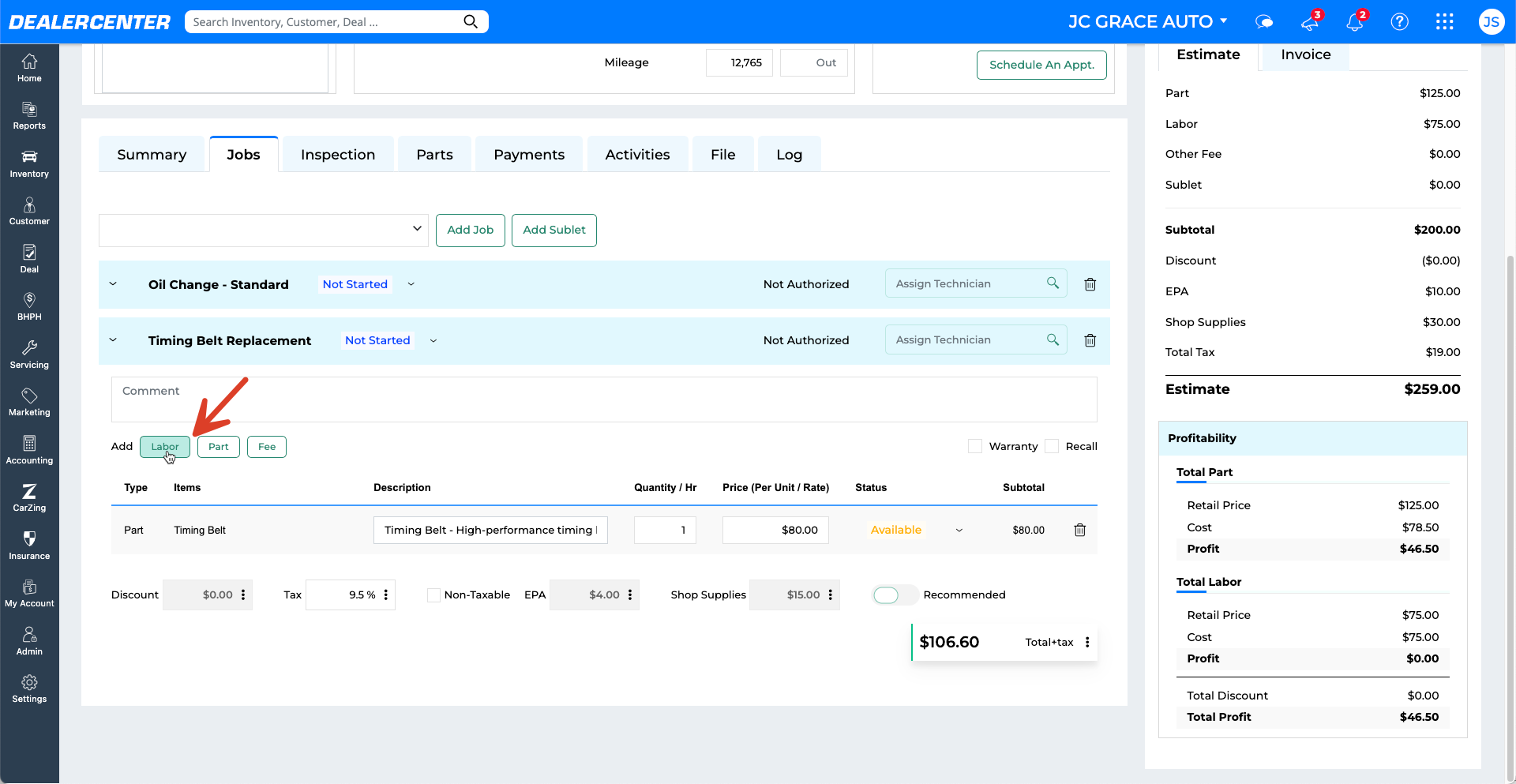The height and width of the screenshot is (784, 1516).
Task: Open Discount options kebab menu
Action: pos(243,595)
